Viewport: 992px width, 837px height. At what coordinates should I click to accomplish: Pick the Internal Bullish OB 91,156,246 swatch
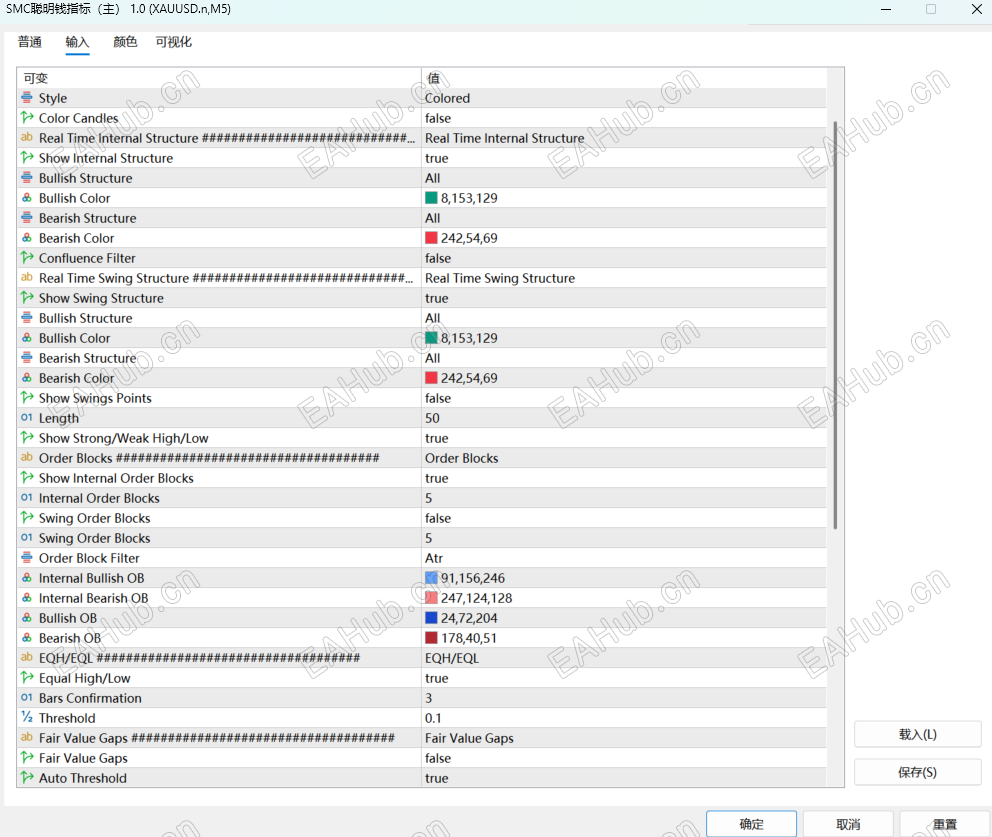tap(431, 578)
